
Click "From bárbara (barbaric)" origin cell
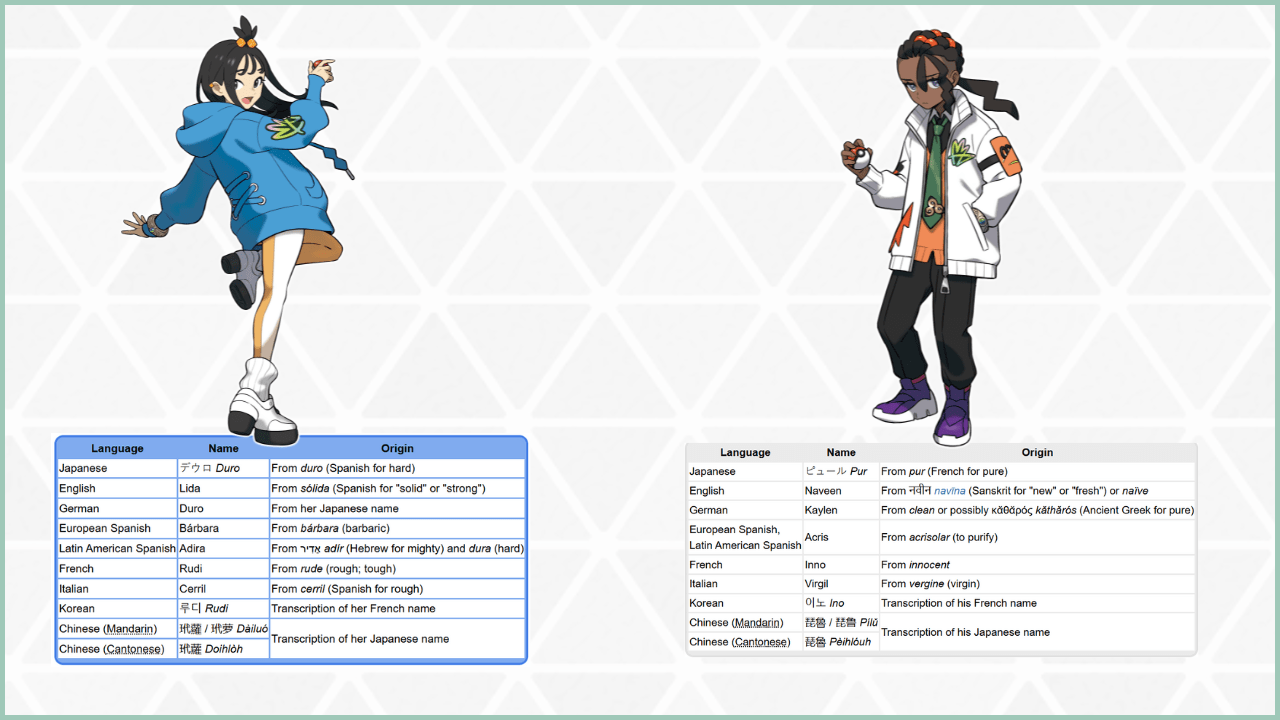(x=397, y=528)
